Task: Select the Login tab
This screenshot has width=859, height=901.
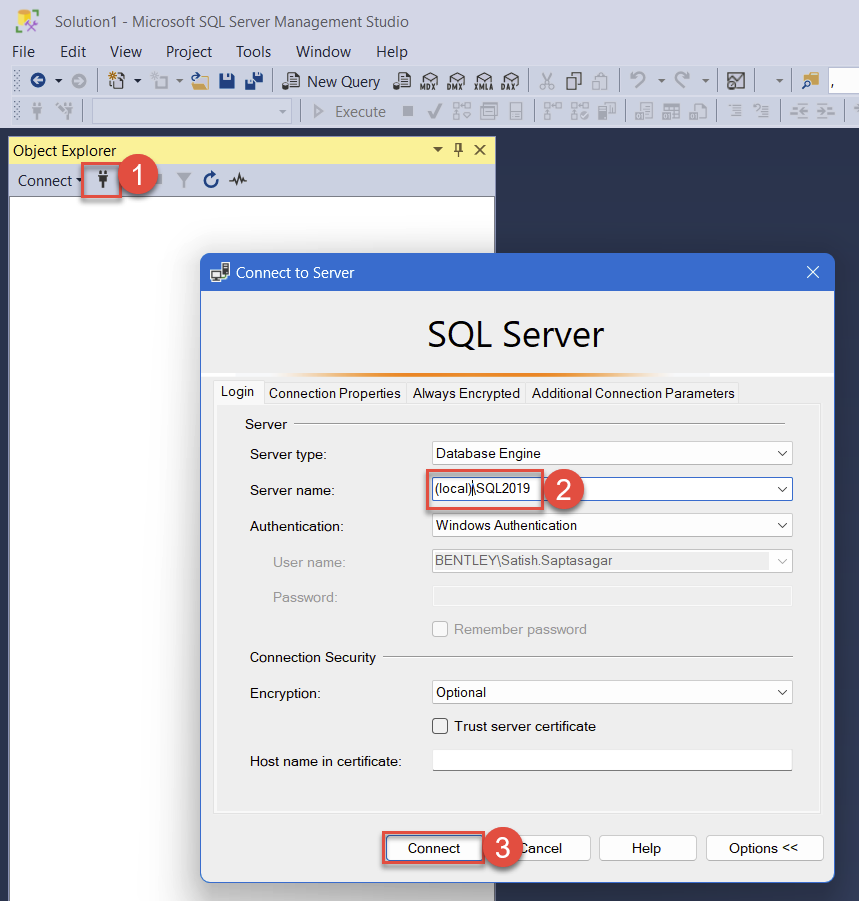Action: [x=237, y=392]
